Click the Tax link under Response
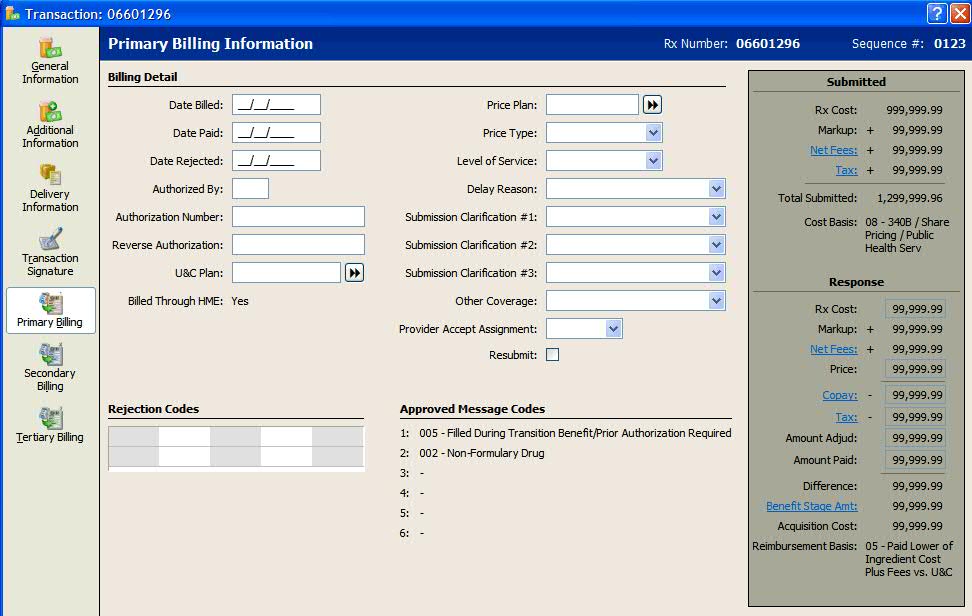 tap(846, 417)
